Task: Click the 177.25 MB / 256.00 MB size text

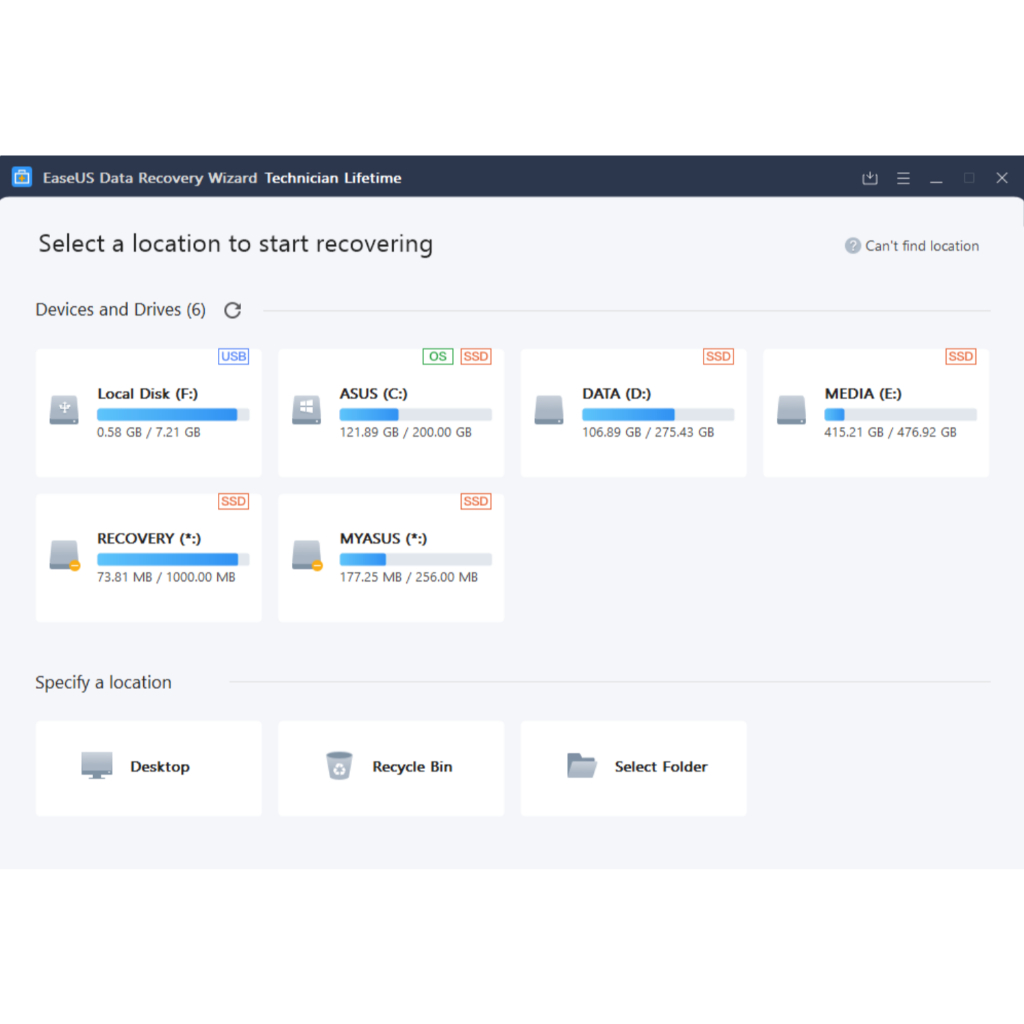Action: 409,577
